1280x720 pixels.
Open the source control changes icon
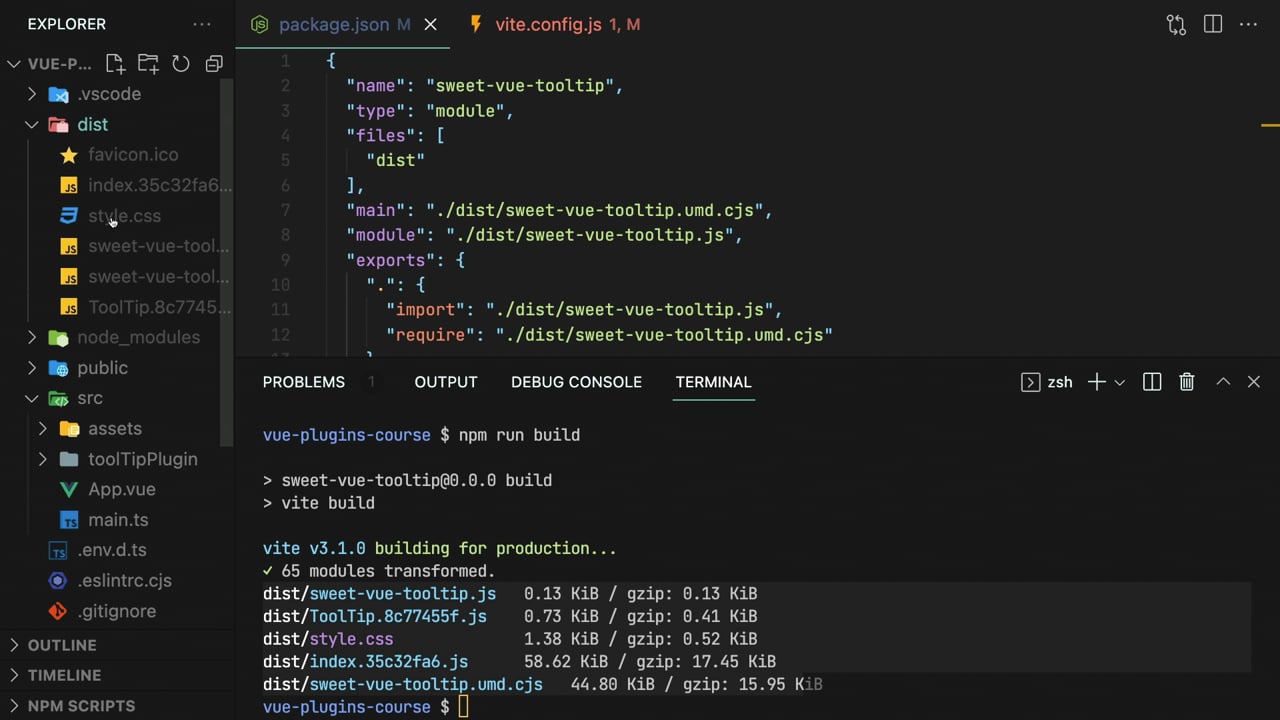[x=1176, y=25]
